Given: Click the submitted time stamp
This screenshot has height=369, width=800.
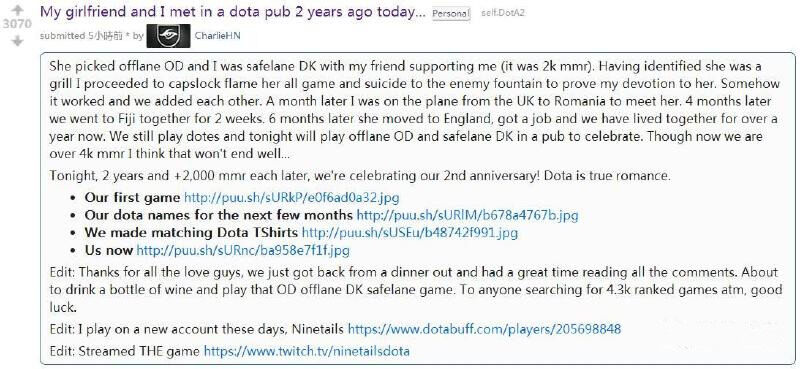Looking at the screenshot, I should click(106, 36).
